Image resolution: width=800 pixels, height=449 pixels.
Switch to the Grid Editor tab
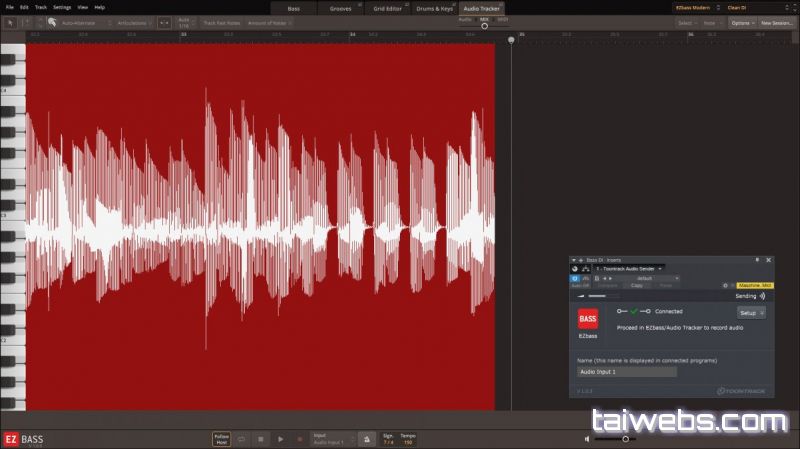click(388, 7)
